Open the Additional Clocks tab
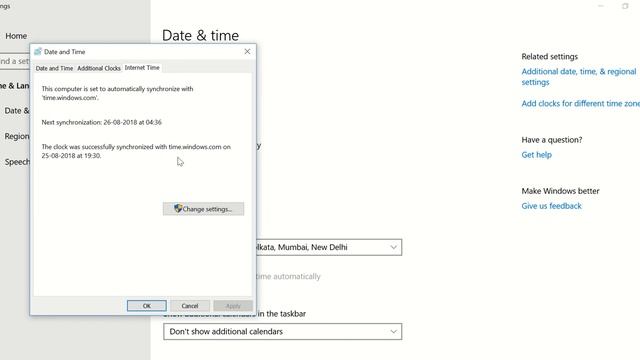The height and width of the screenshot is (360, 640). point(99,68)
